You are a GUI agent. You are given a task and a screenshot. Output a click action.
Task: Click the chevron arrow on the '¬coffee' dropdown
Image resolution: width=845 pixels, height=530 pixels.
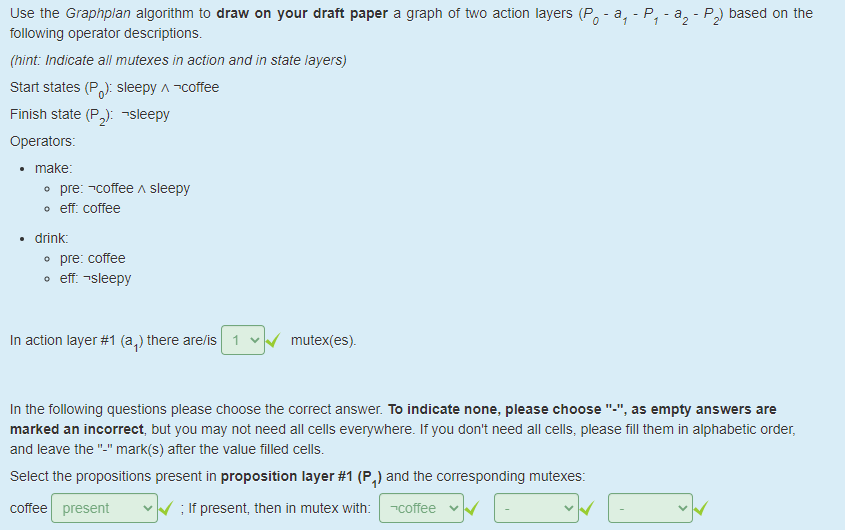pos(454,508)
